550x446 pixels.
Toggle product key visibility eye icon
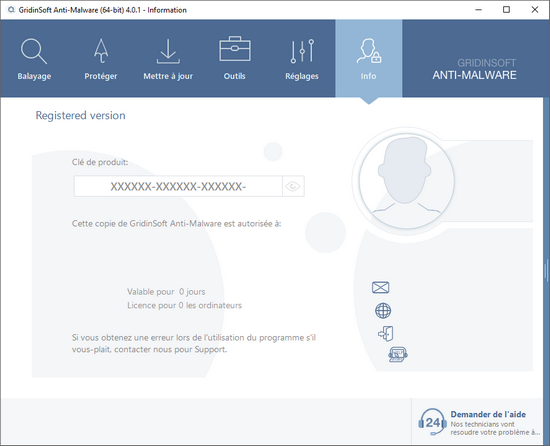pos(293,186)
